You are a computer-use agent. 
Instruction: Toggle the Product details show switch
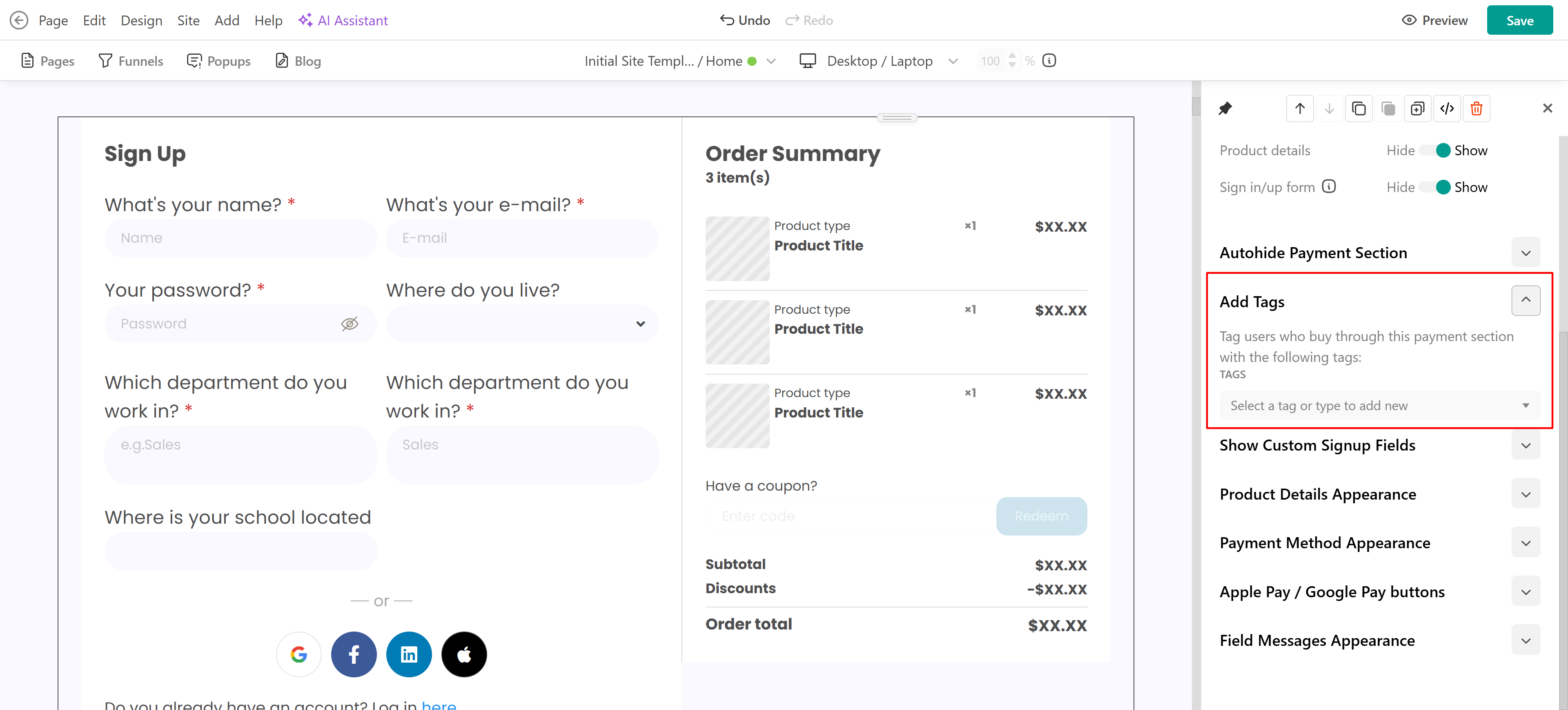(x=1436, y=150)
